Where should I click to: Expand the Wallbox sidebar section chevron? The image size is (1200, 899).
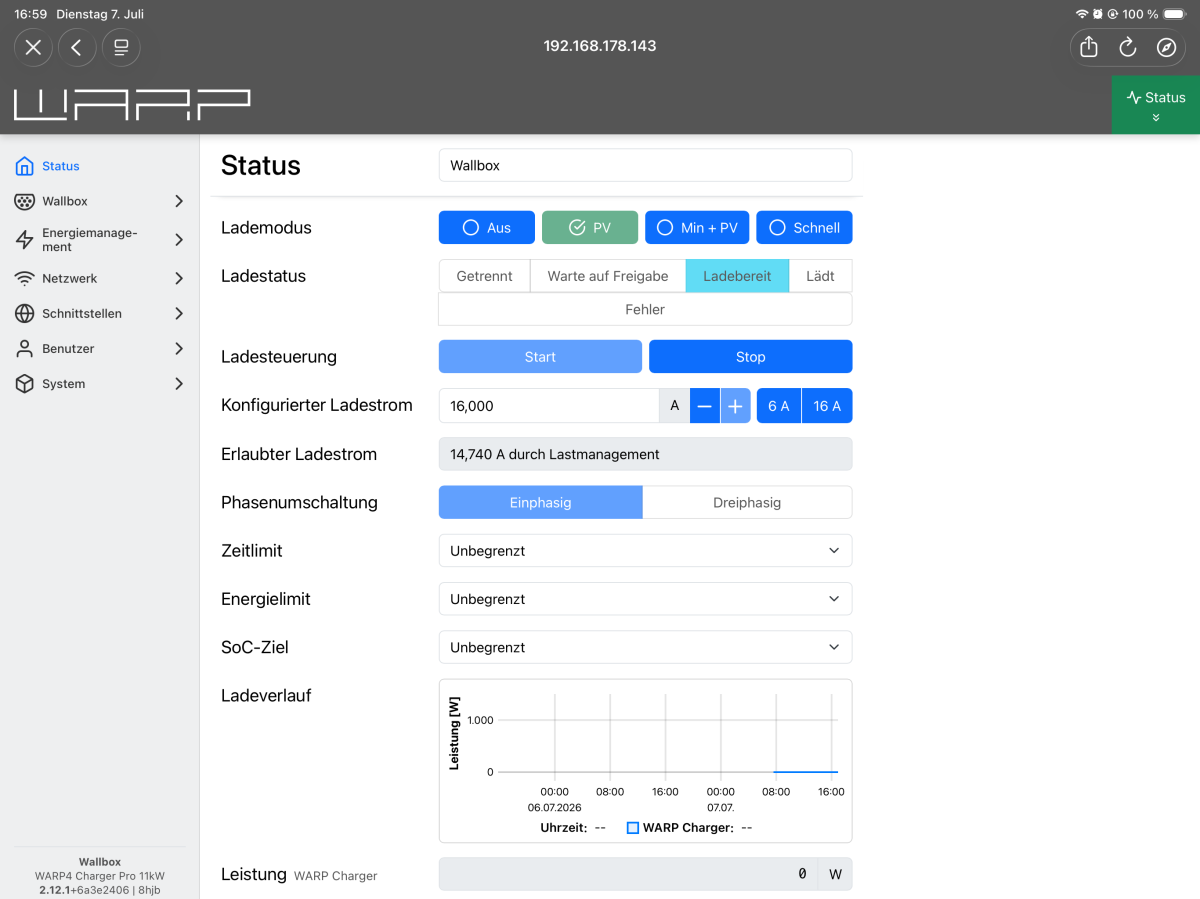click(179, 201)
